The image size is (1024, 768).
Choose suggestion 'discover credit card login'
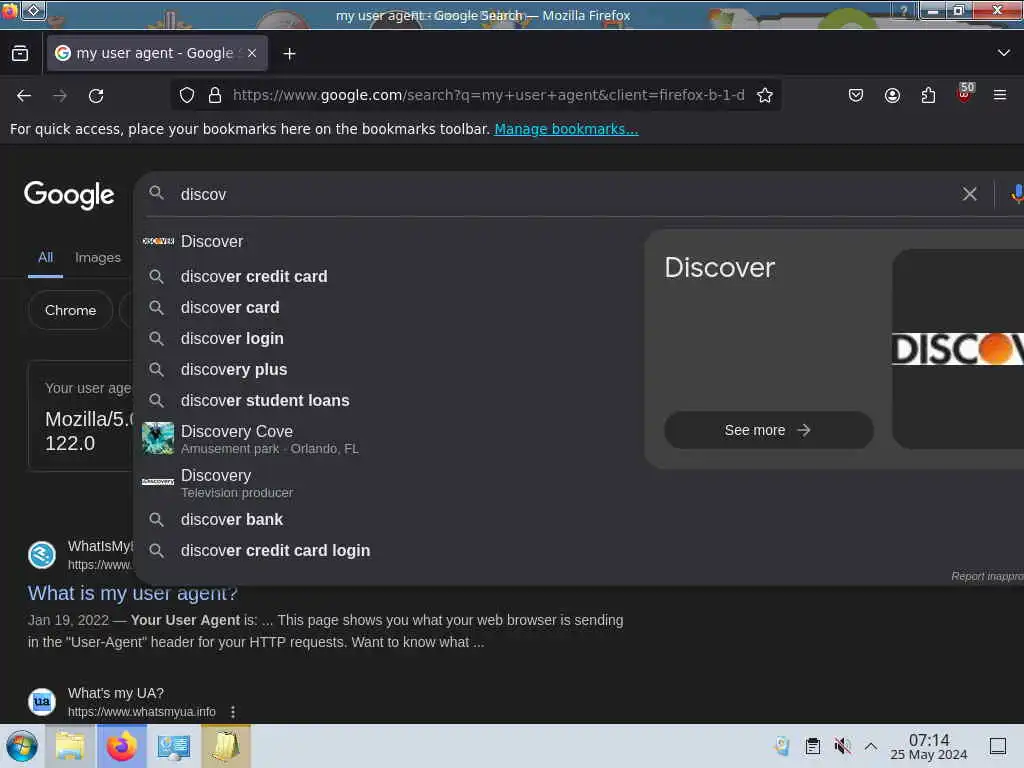[x=388, y=551]
